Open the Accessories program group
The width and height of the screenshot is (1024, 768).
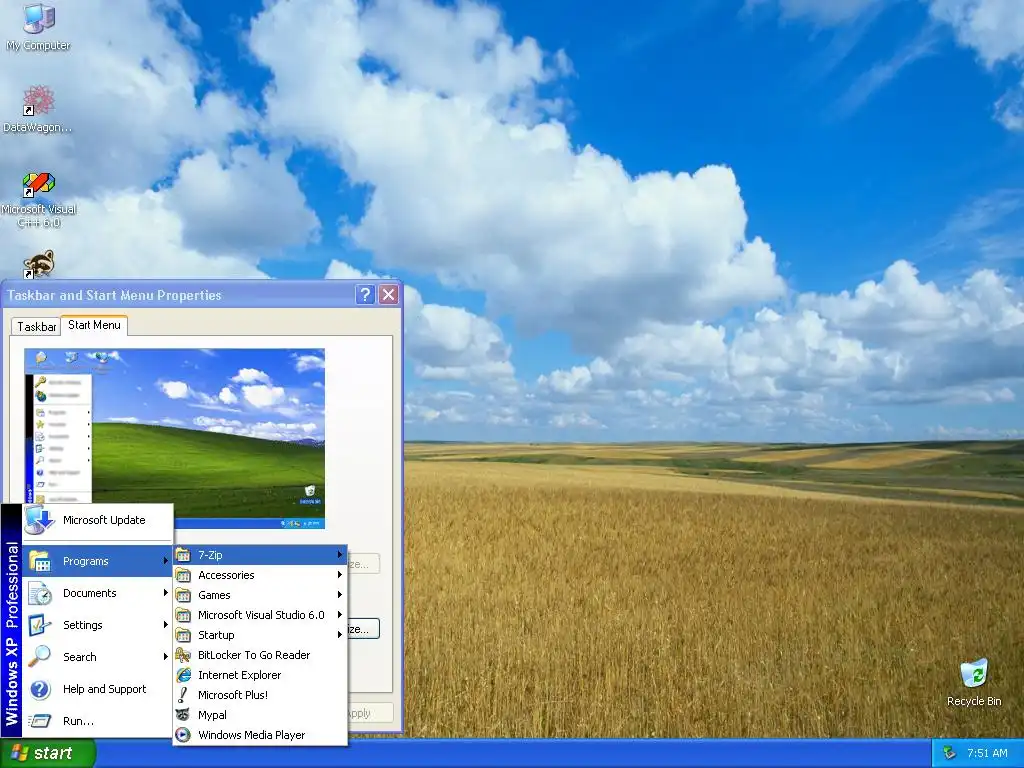coord(260,575)
